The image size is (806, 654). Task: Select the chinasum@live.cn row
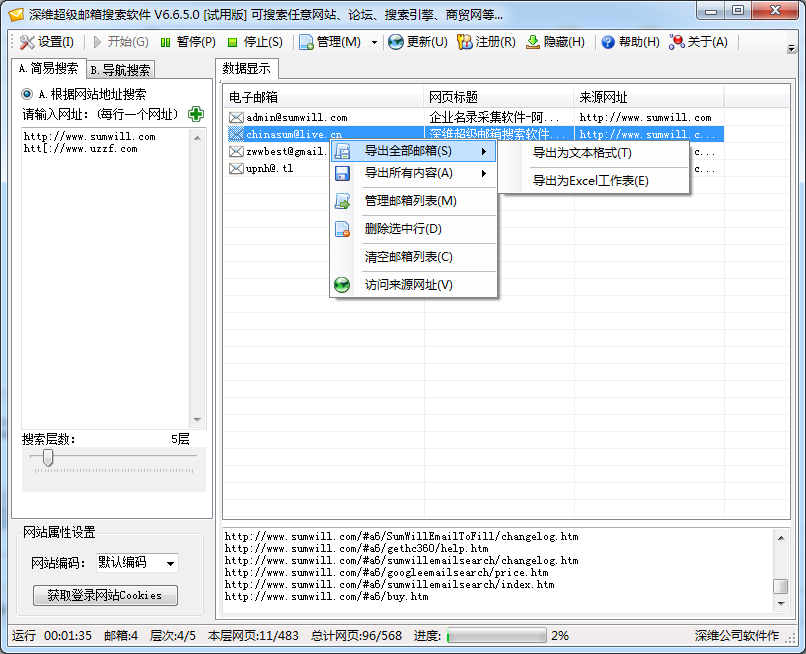(x=475, y=135)
